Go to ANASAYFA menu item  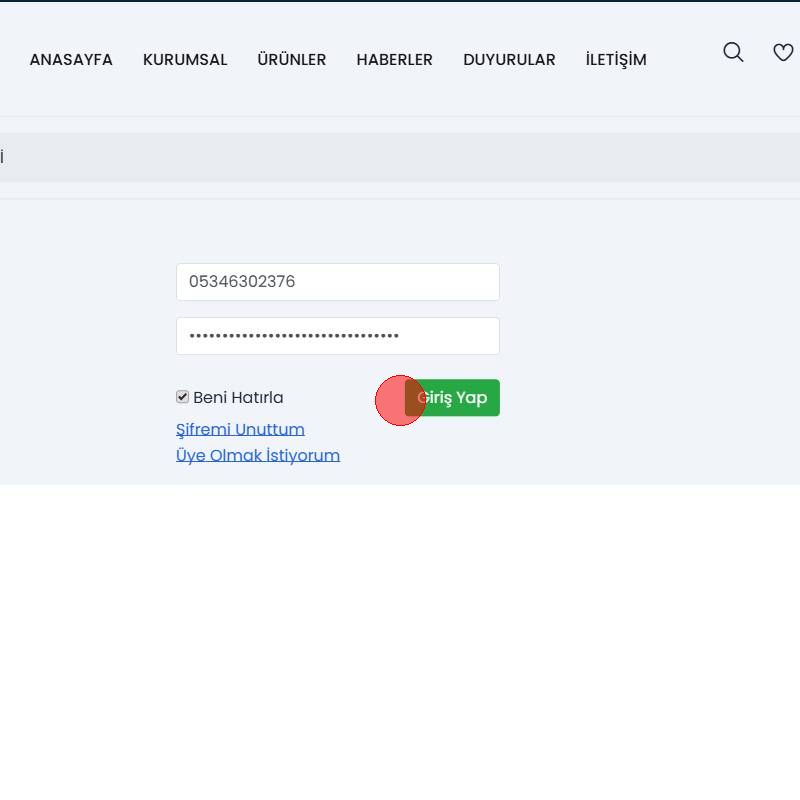tap(71, 60)
